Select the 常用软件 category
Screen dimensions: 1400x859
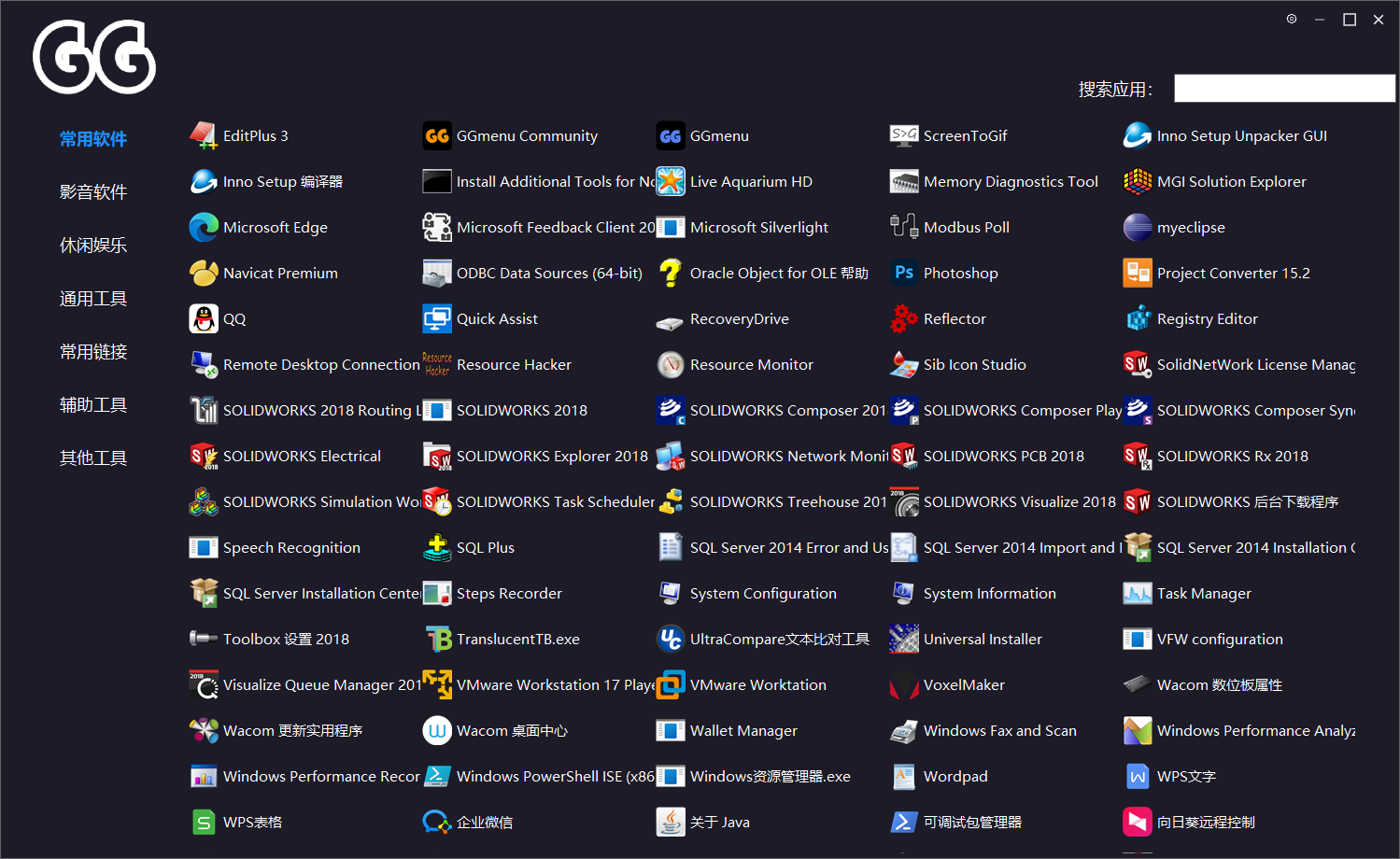point(93,139)
